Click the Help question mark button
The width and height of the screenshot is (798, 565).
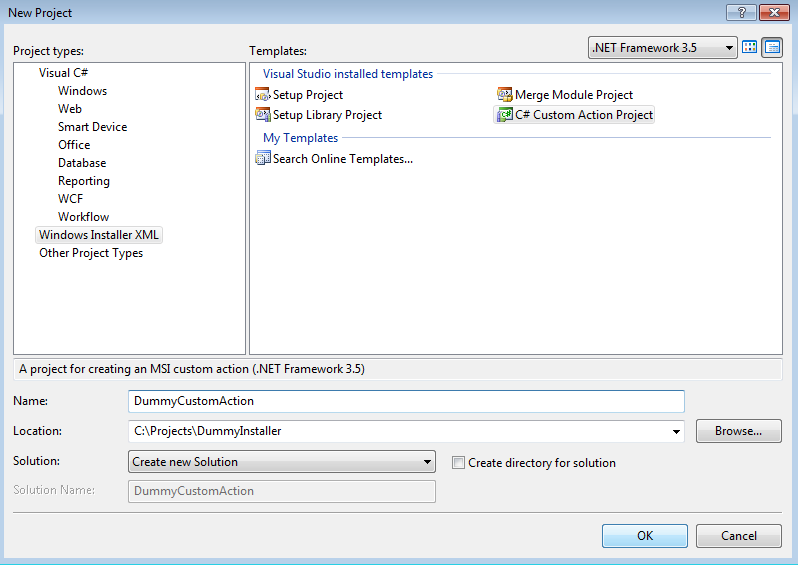[742, 13]
